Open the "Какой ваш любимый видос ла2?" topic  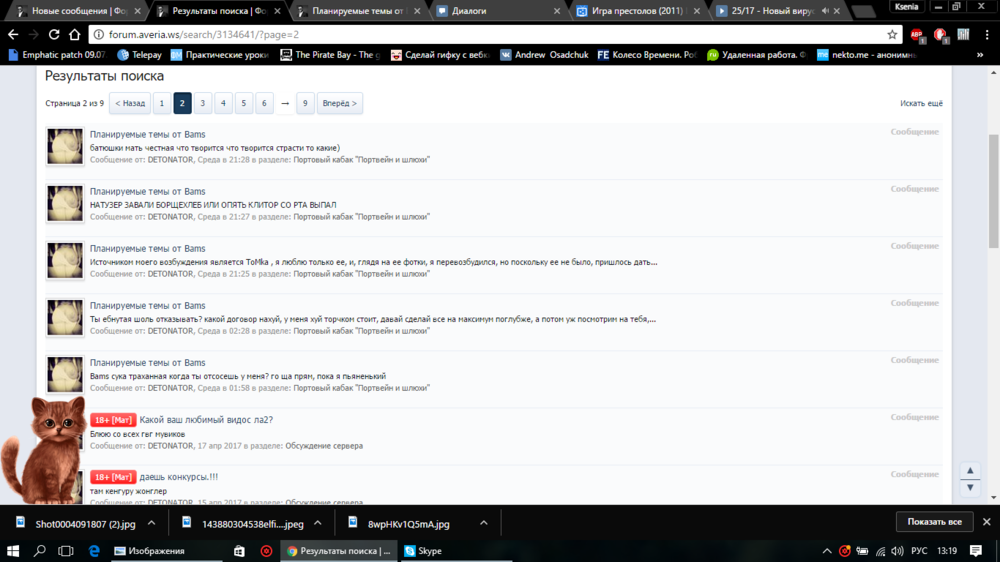tap(206, 420)
